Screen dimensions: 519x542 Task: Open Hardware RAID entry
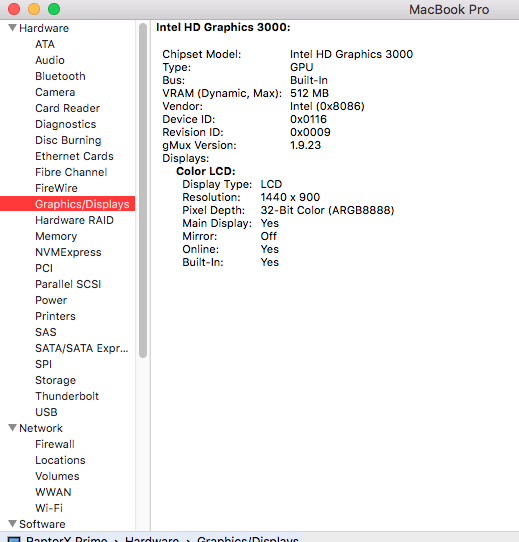[74, 220]
